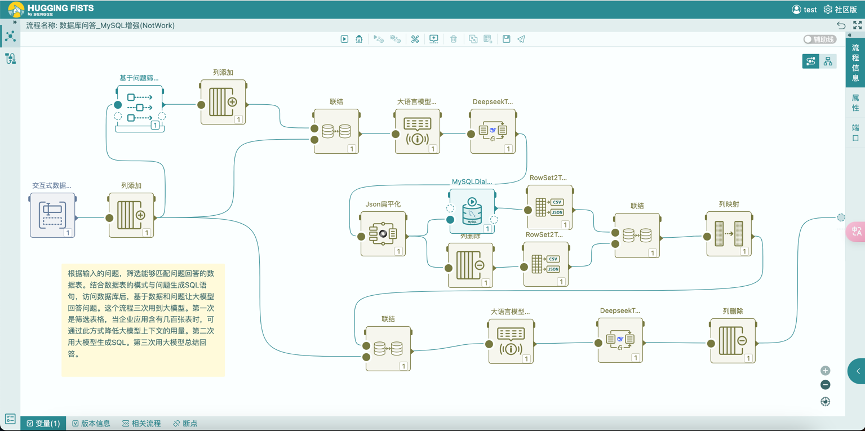Switch to the 断点 bottom tab
Viewport: 866px width, 431px height.
pyautogui.click(x=186, y=423)
